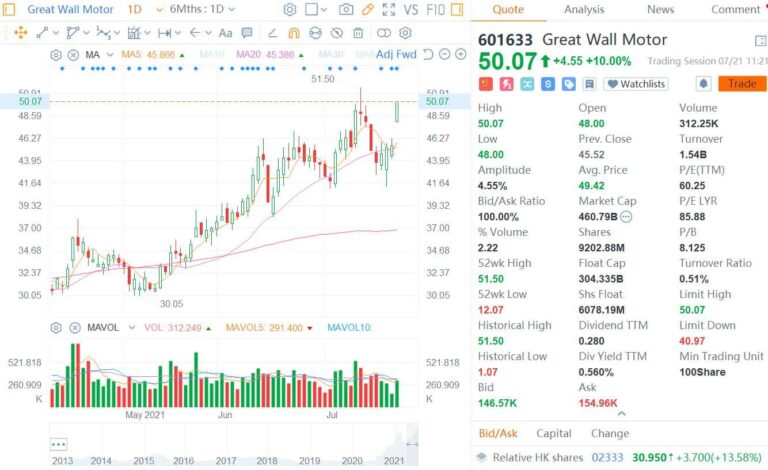The height and width of the screenshot is (470, 768).
Task: Select the polygon shape drawing tool
Action: (72, 33)
